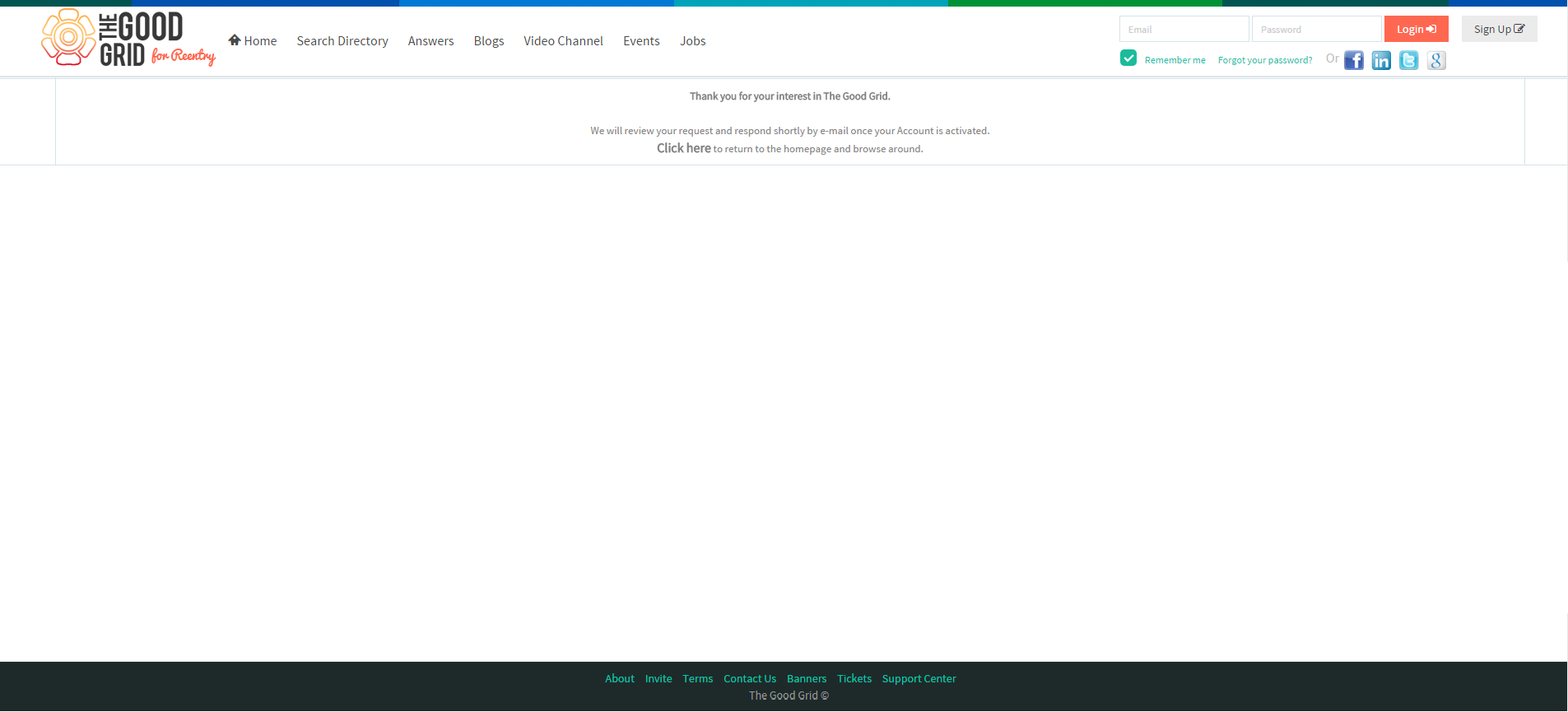Click the Password input field

point(1316,29)
